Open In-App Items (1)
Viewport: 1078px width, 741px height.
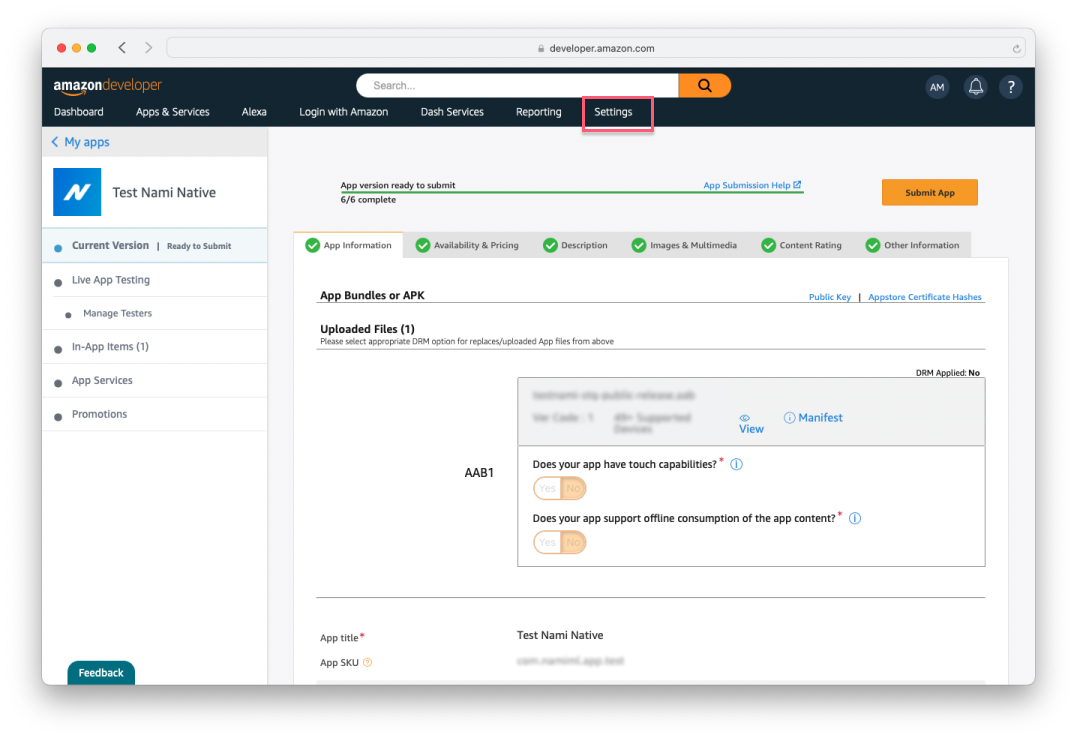(110, 346)
